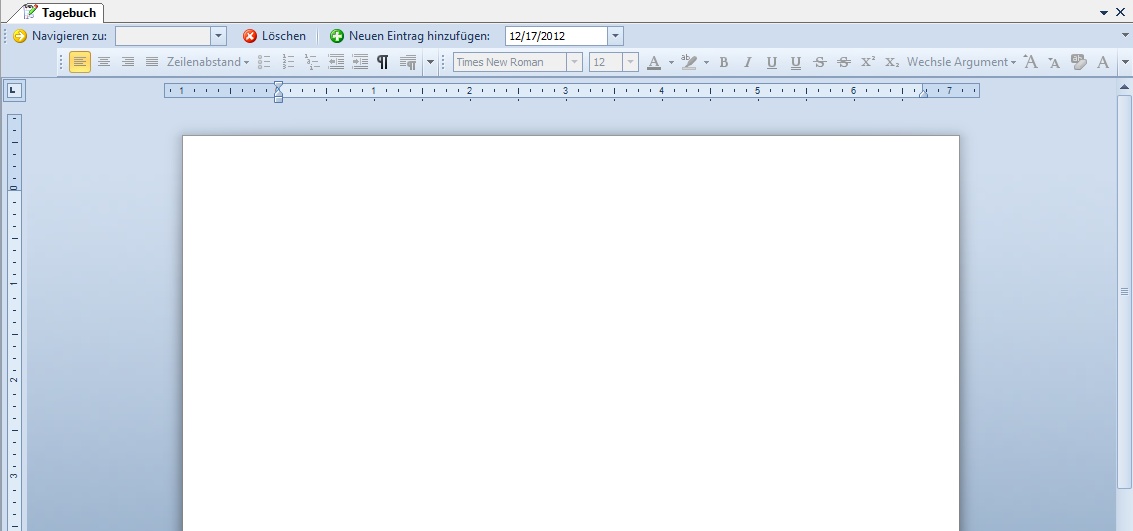Apply bulleted list formatting

pos(264,62)
